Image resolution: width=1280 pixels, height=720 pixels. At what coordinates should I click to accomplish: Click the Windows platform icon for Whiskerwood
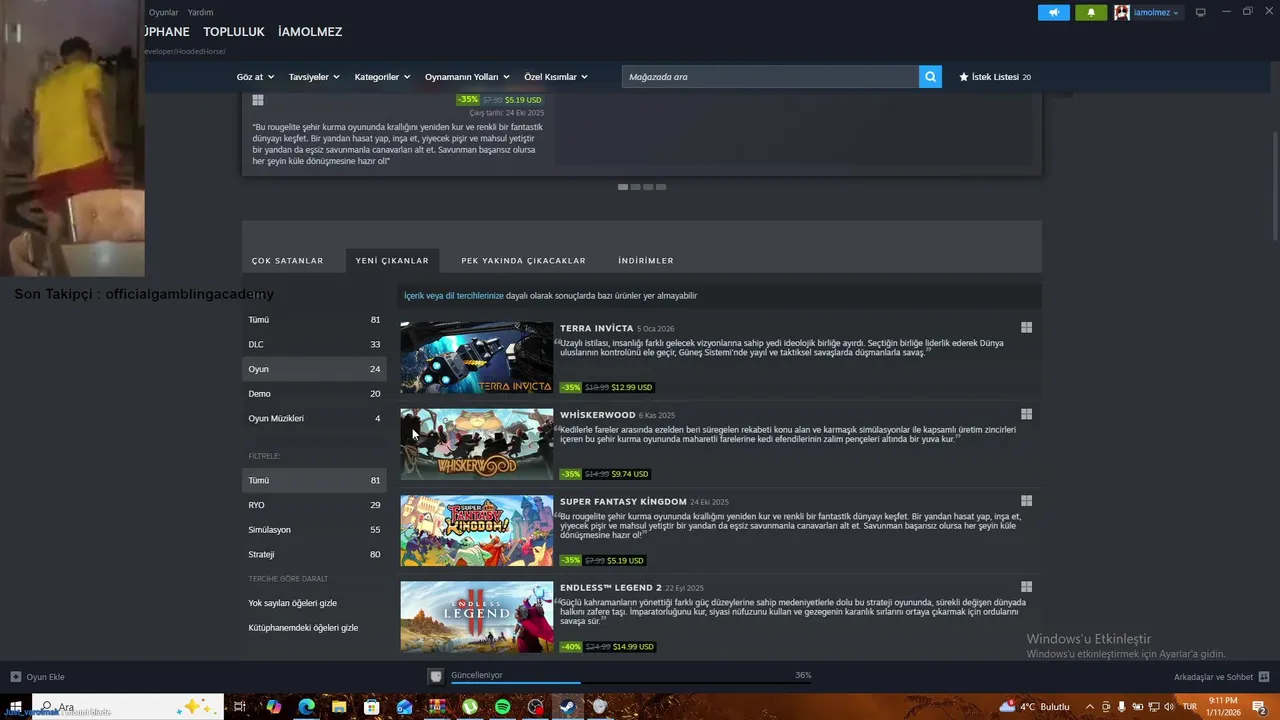(1026, 414)
